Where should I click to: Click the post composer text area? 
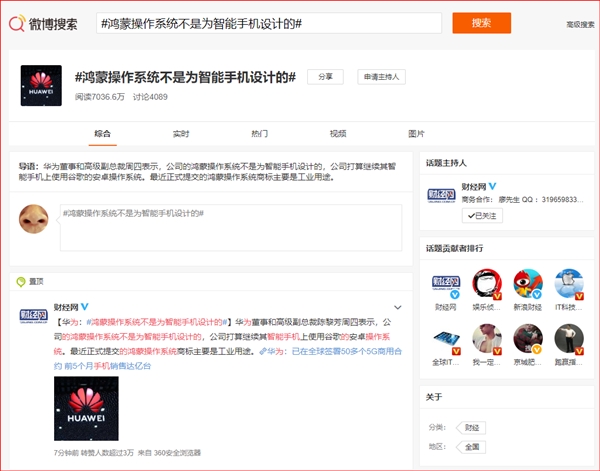[x=231, y=228]
